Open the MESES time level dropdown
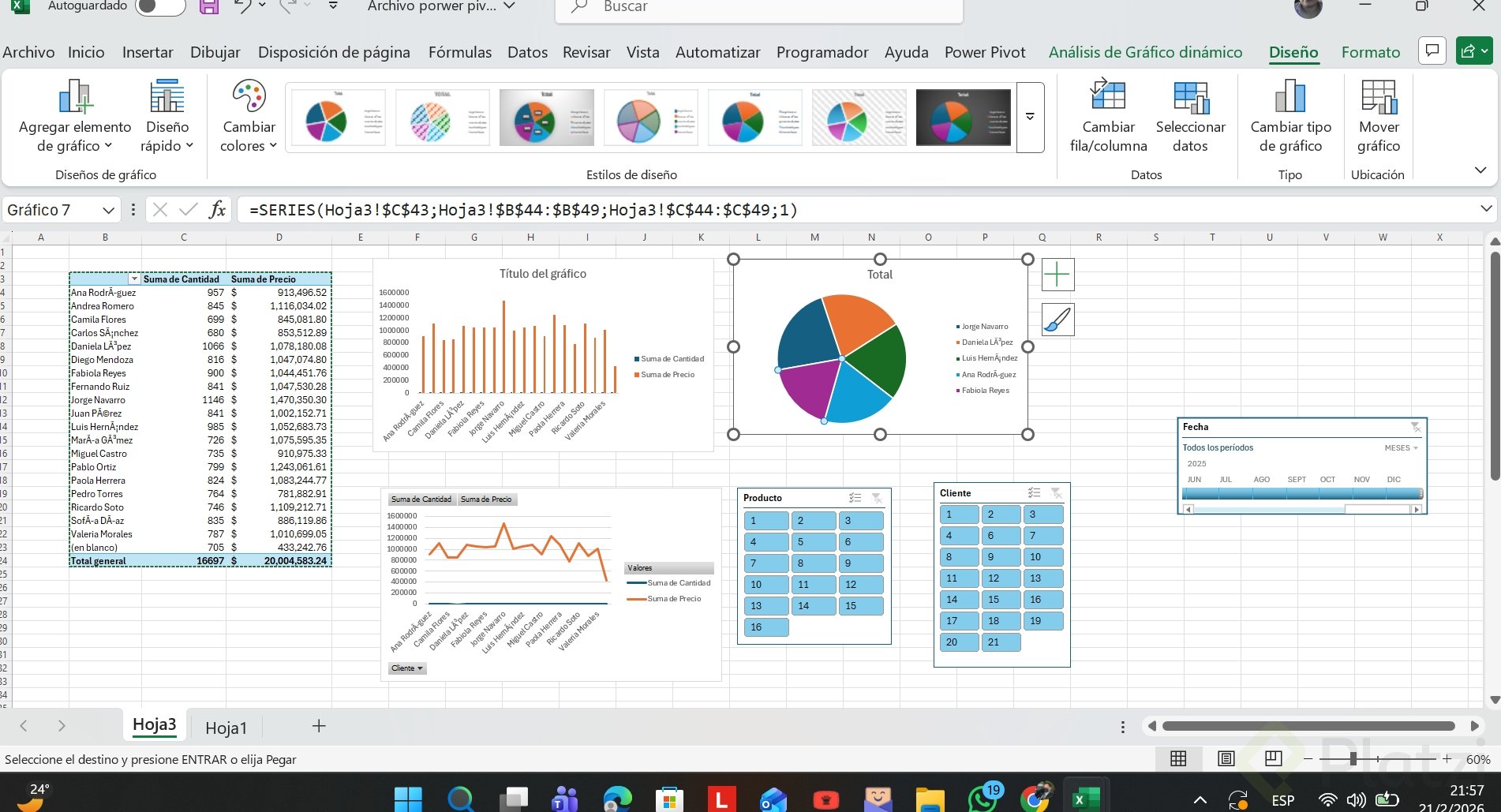The image size is (1501, 812). 1401,448
